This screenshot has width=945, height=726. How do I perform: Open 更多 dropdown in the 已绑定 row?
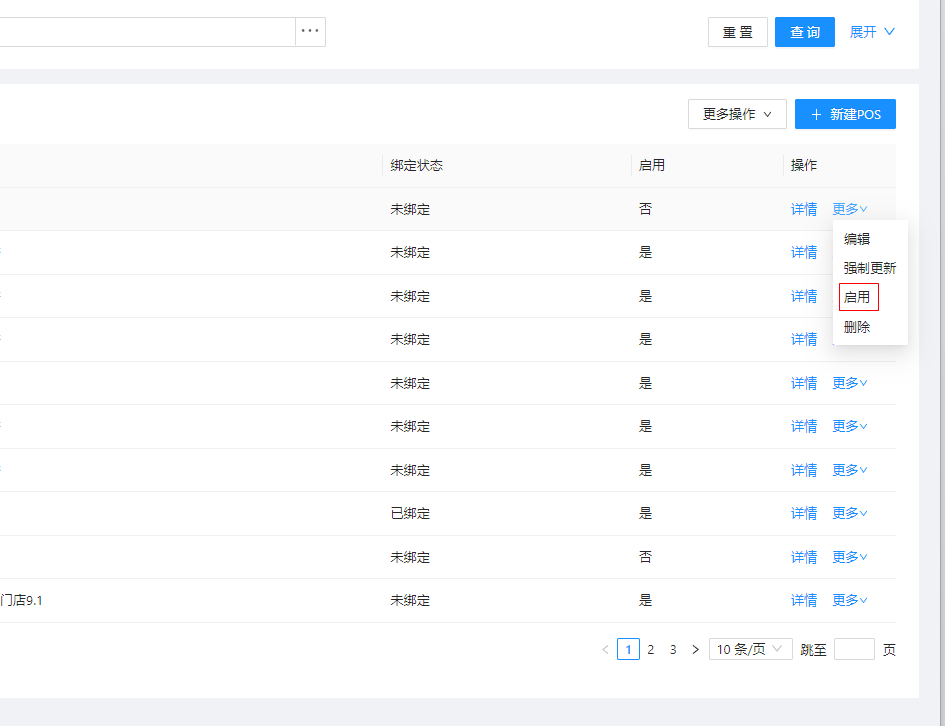coord(850,513)
